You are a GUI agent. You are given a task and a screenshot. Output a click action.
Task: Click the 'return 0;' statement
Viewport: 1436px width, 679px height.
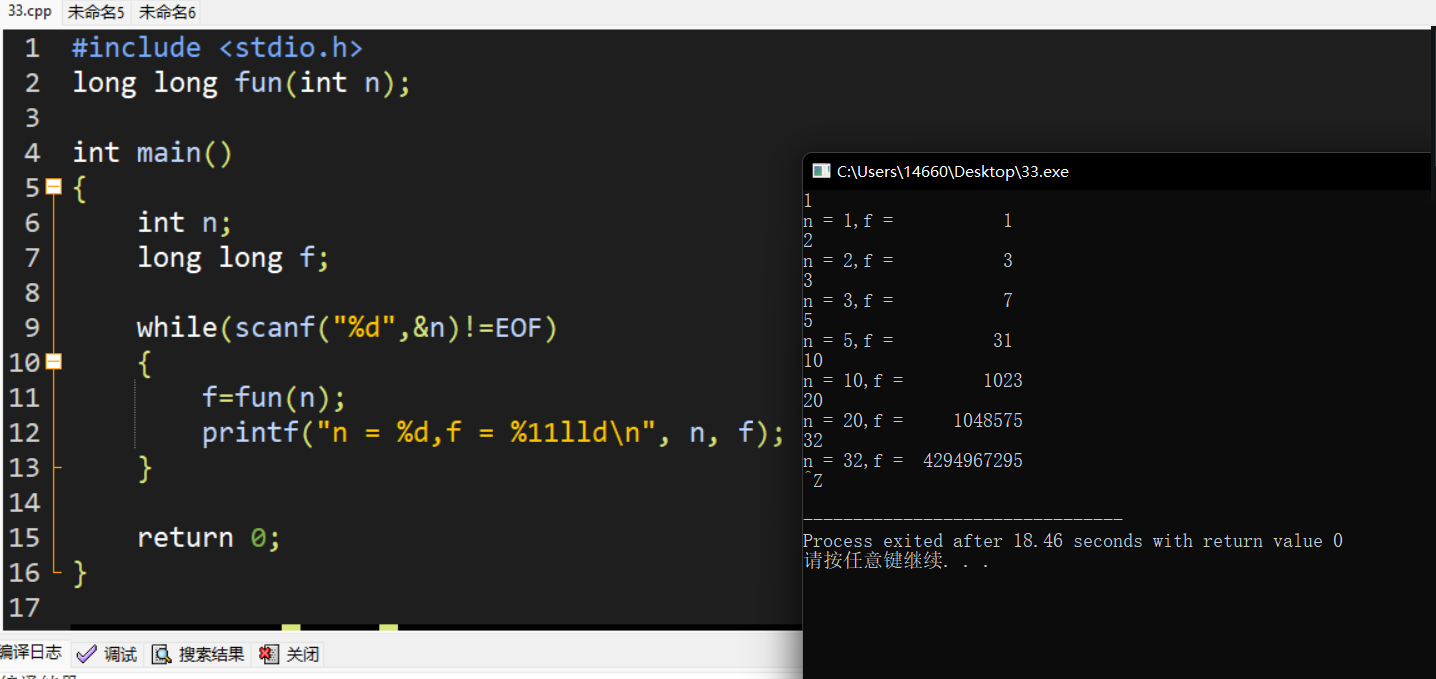[x=209, y=537]
